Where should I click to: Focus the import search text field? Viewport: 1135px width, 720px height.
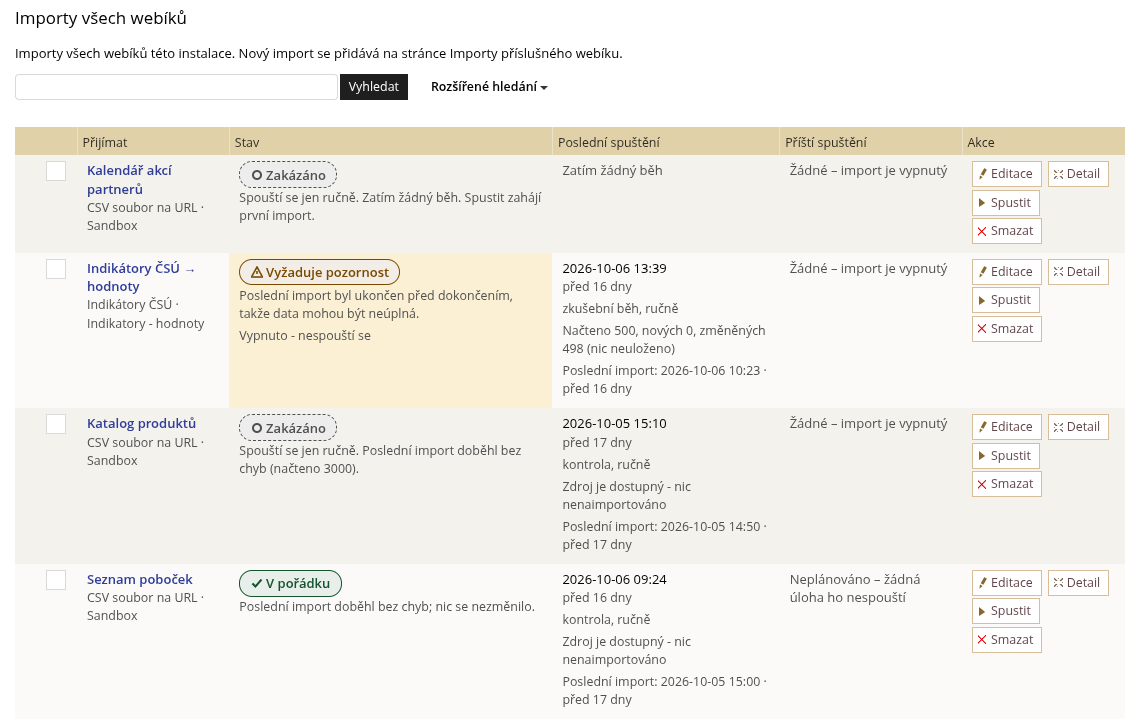pos(176,87)
